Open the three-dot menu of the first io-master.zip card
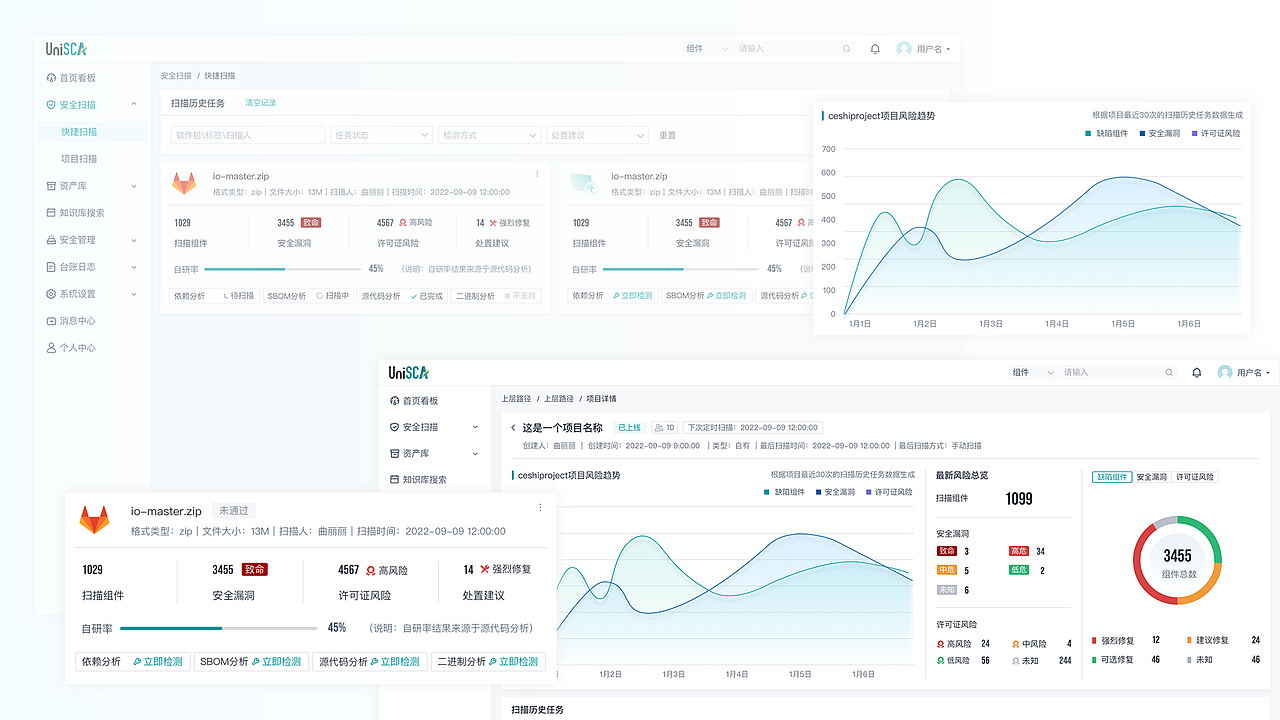 537,174
